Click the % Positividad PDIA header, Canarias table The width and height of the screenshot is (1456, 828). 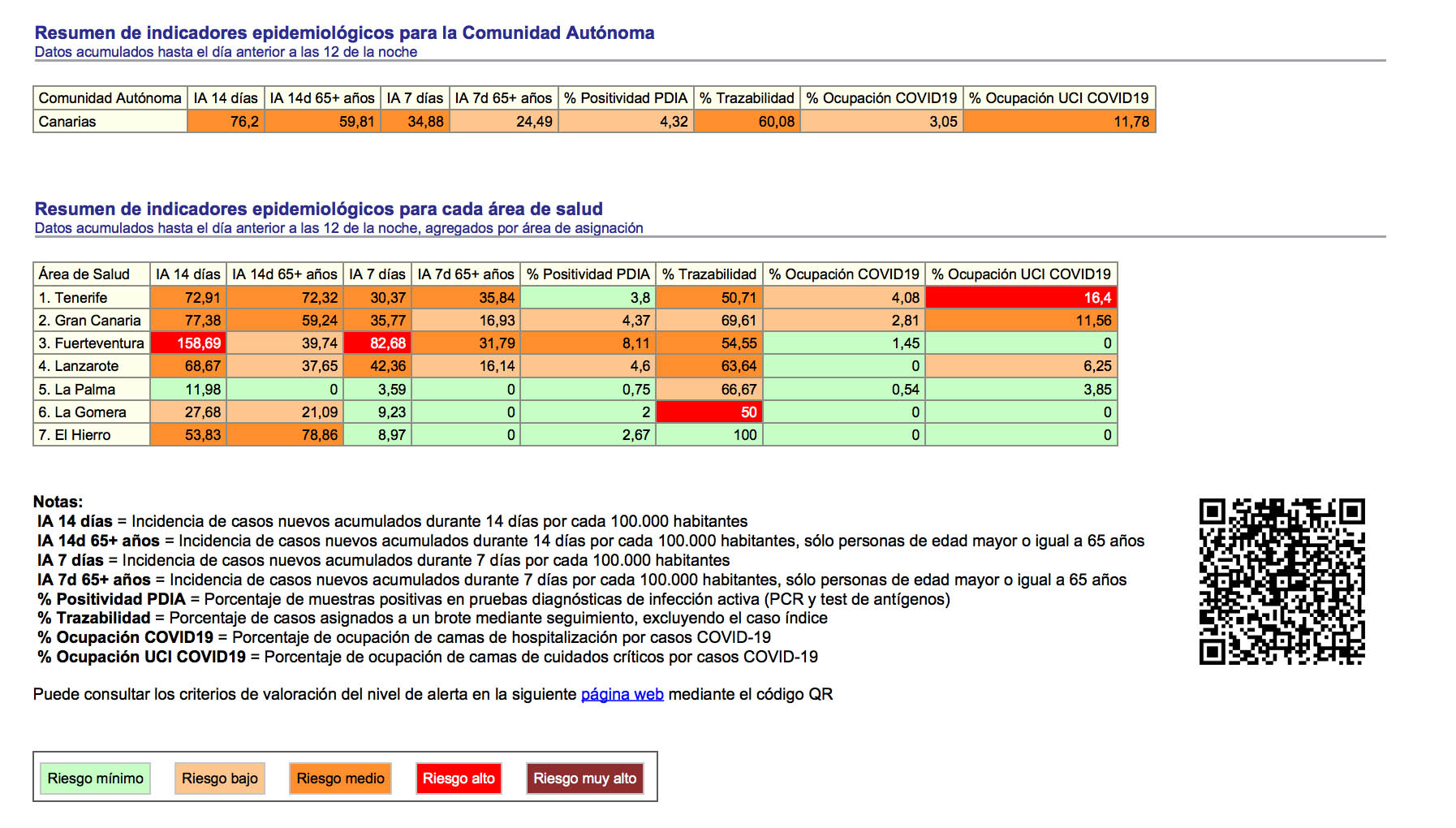[626, 98]
